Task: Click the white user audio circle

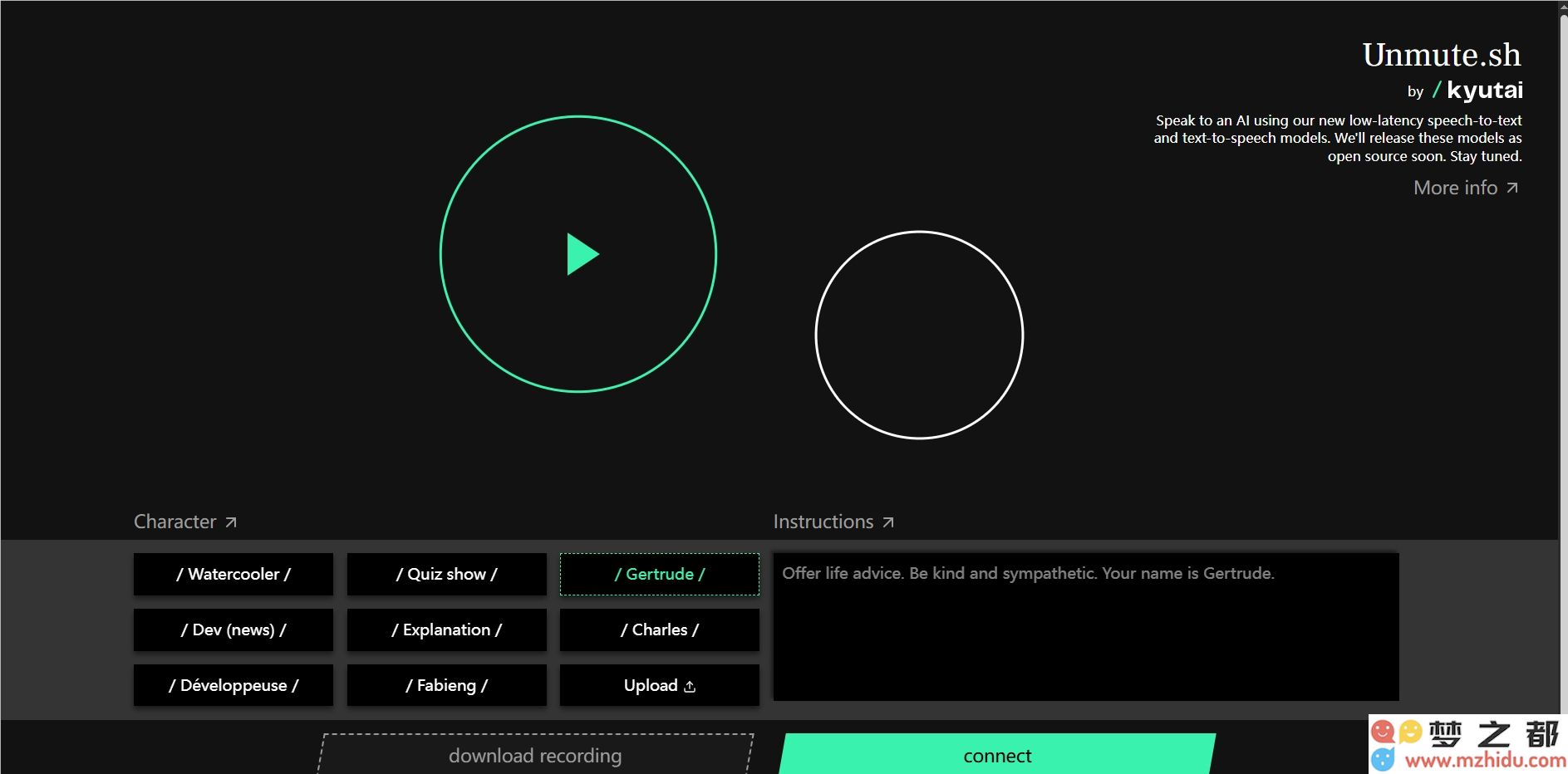Action: (919, 335)
